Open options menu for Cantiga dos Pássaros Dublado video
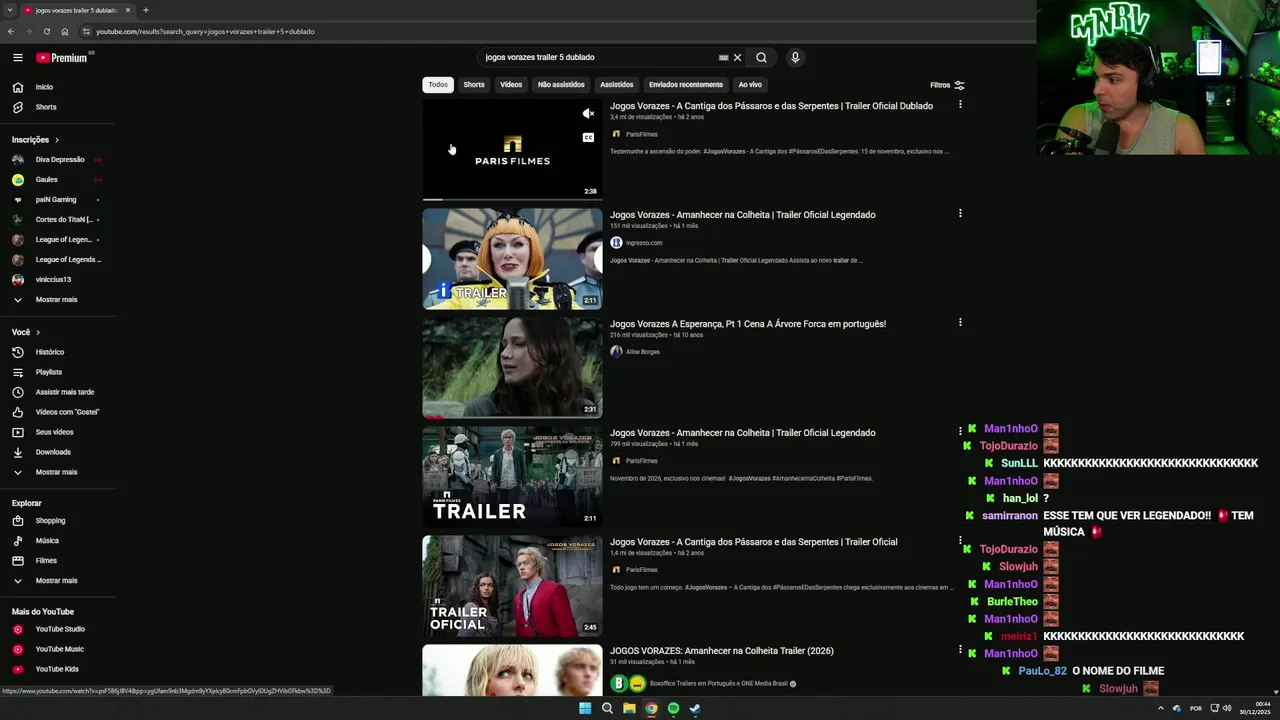The width and height of the screenshot is (1280, 720). (x=960, y=105)
